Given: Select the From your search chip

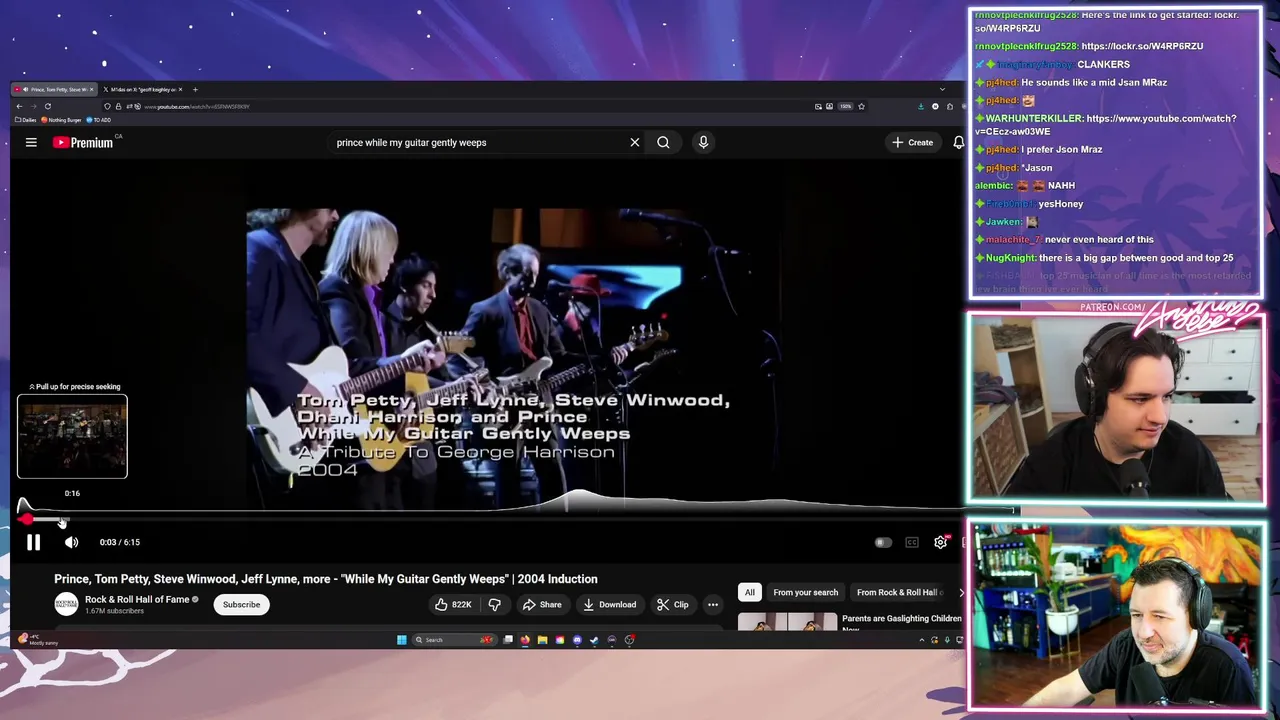Looking at the screenshot, I should coord(805,592).
